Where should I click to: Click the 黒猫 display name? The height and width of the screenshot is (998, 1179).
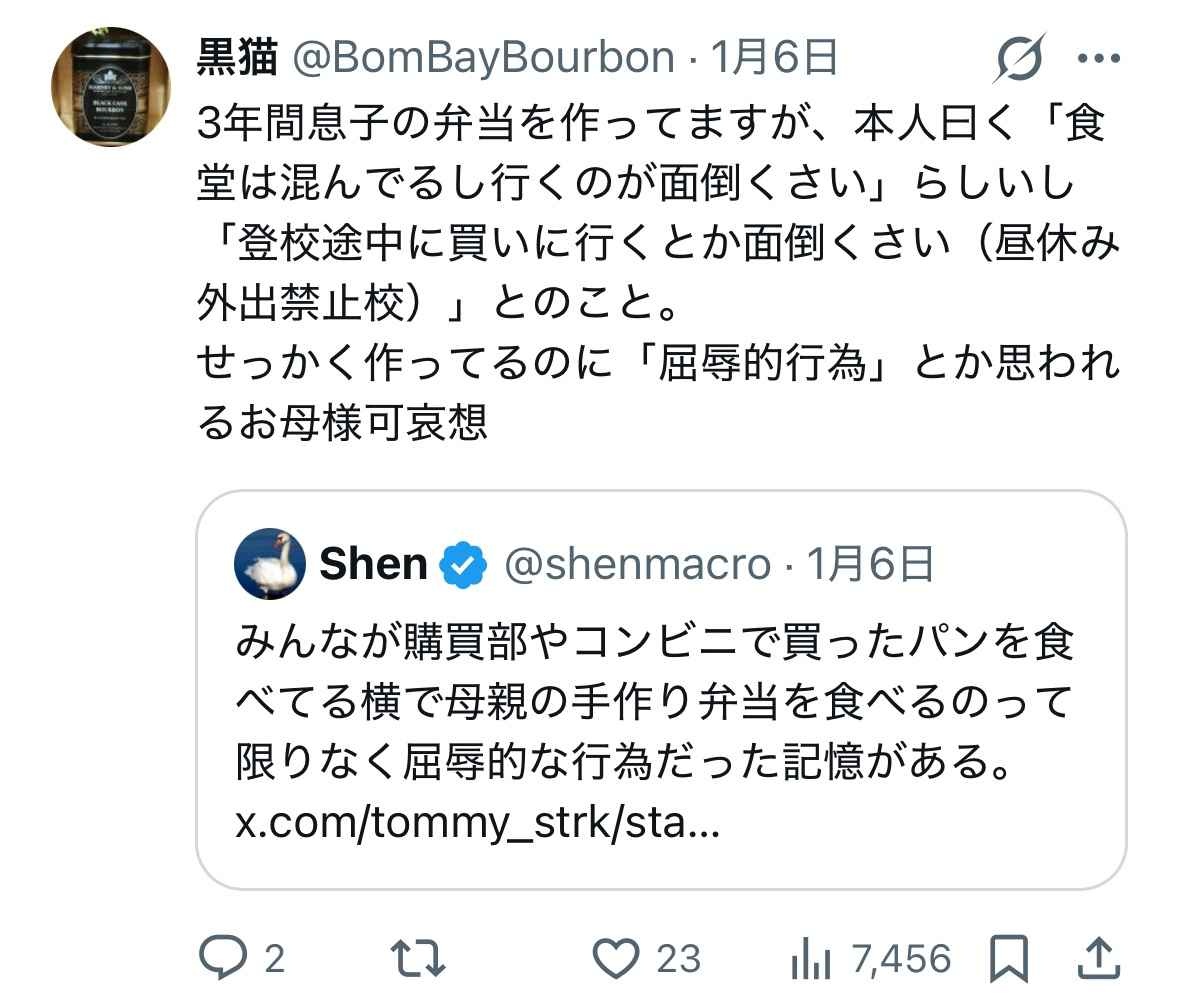237,59
